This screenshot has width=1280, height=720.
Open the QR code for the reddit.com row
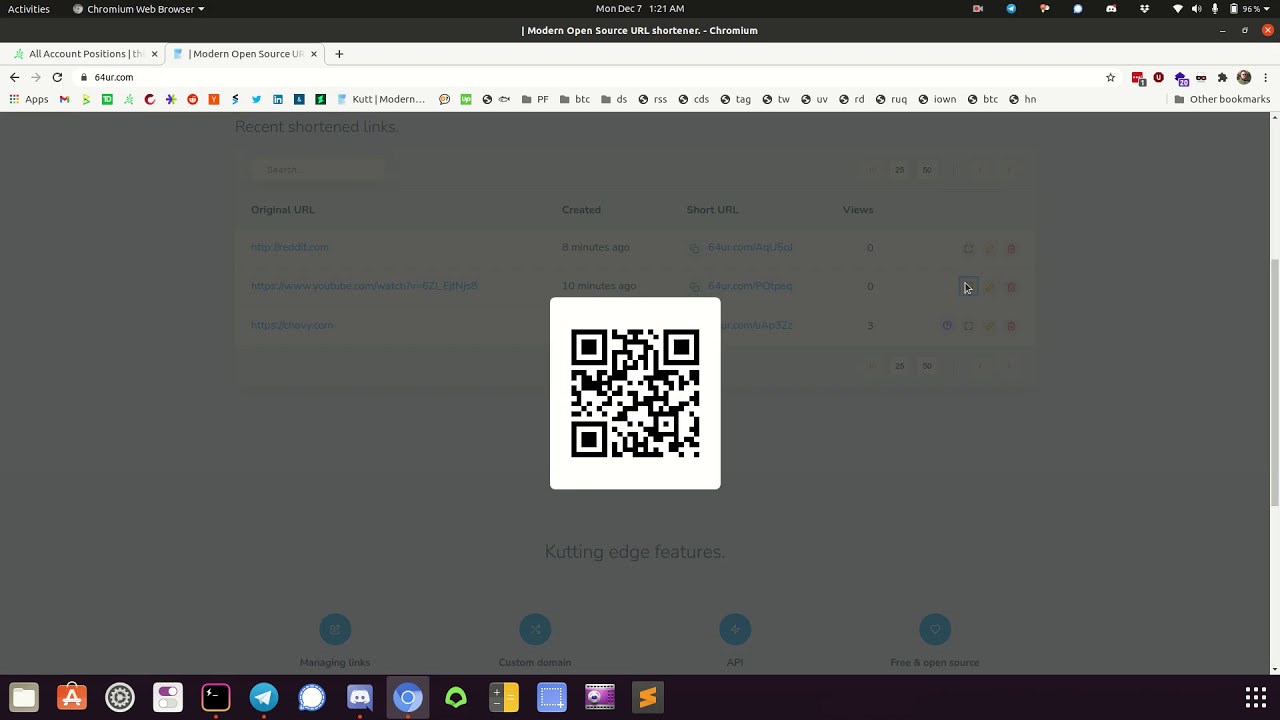(x=968, y=248)
